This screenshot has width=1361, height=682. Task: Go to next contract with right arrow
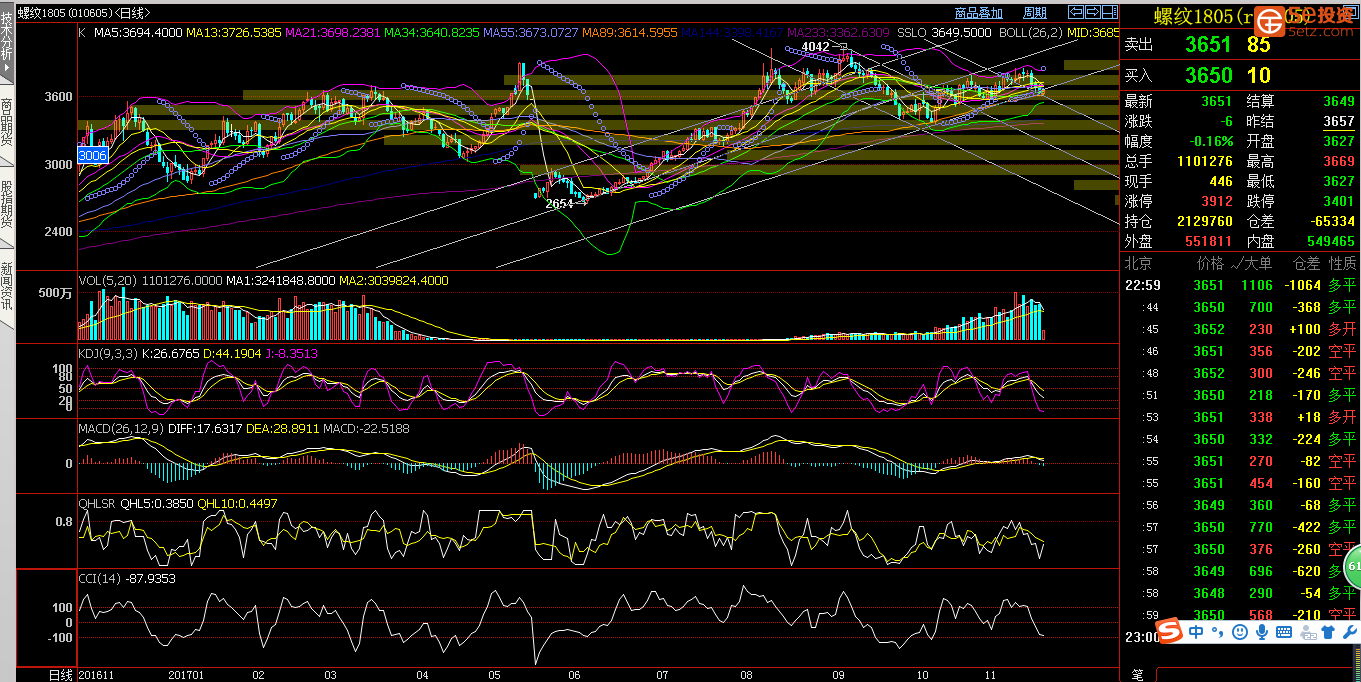1092,12
